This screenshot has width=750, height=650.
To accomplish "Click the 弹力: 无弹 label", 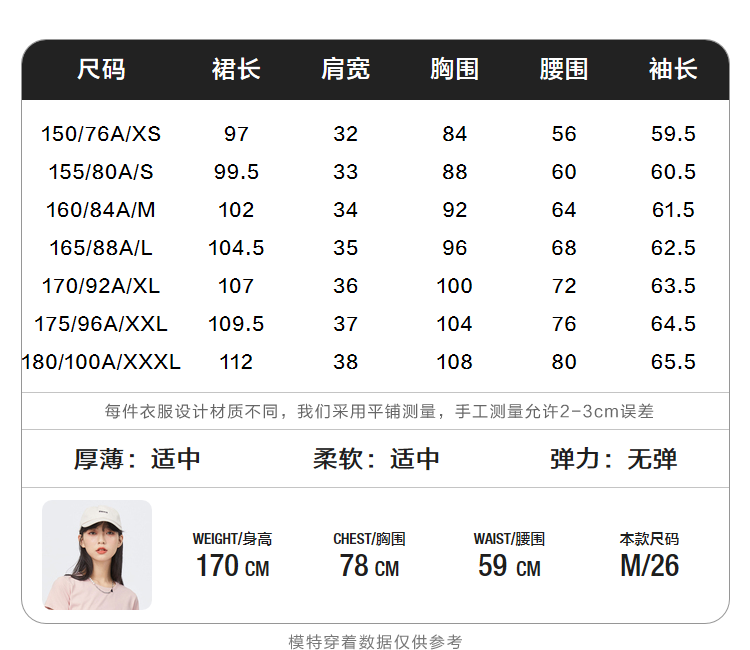I will point(614,459).
